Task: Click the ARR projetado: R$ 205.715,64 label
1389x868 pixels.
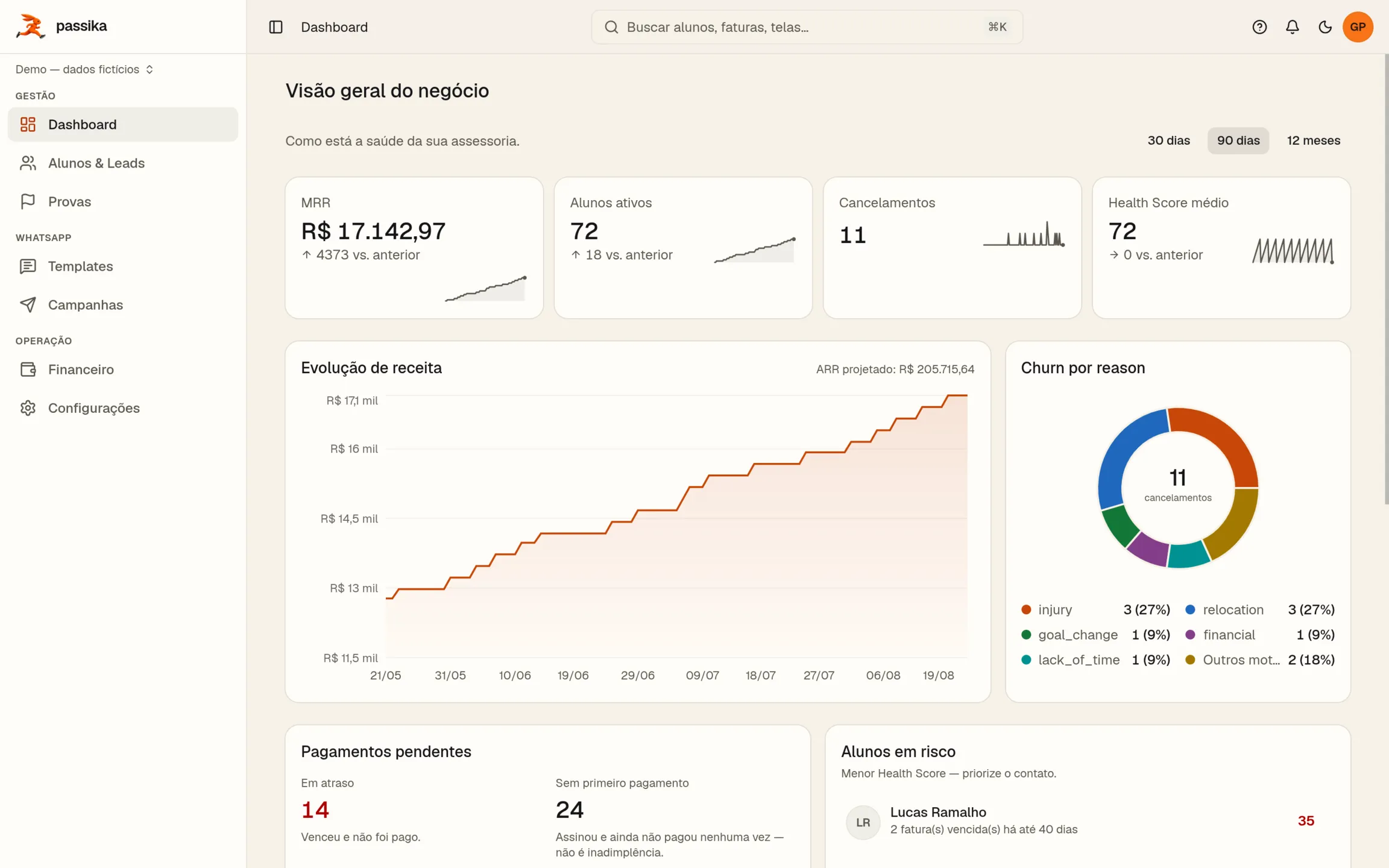Action: coord(895,369)
